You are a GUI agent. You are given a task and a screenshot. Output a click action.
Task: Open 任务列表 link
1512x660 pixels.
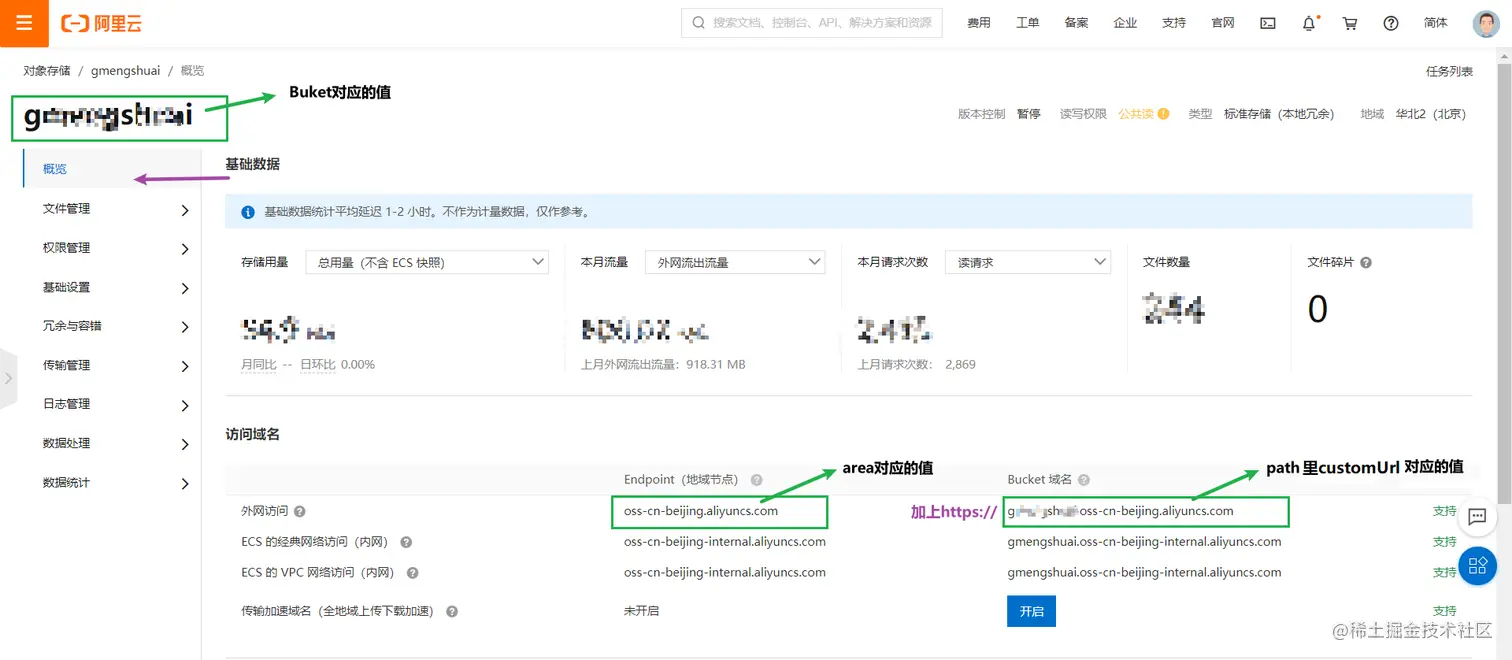click(1449, 72)
